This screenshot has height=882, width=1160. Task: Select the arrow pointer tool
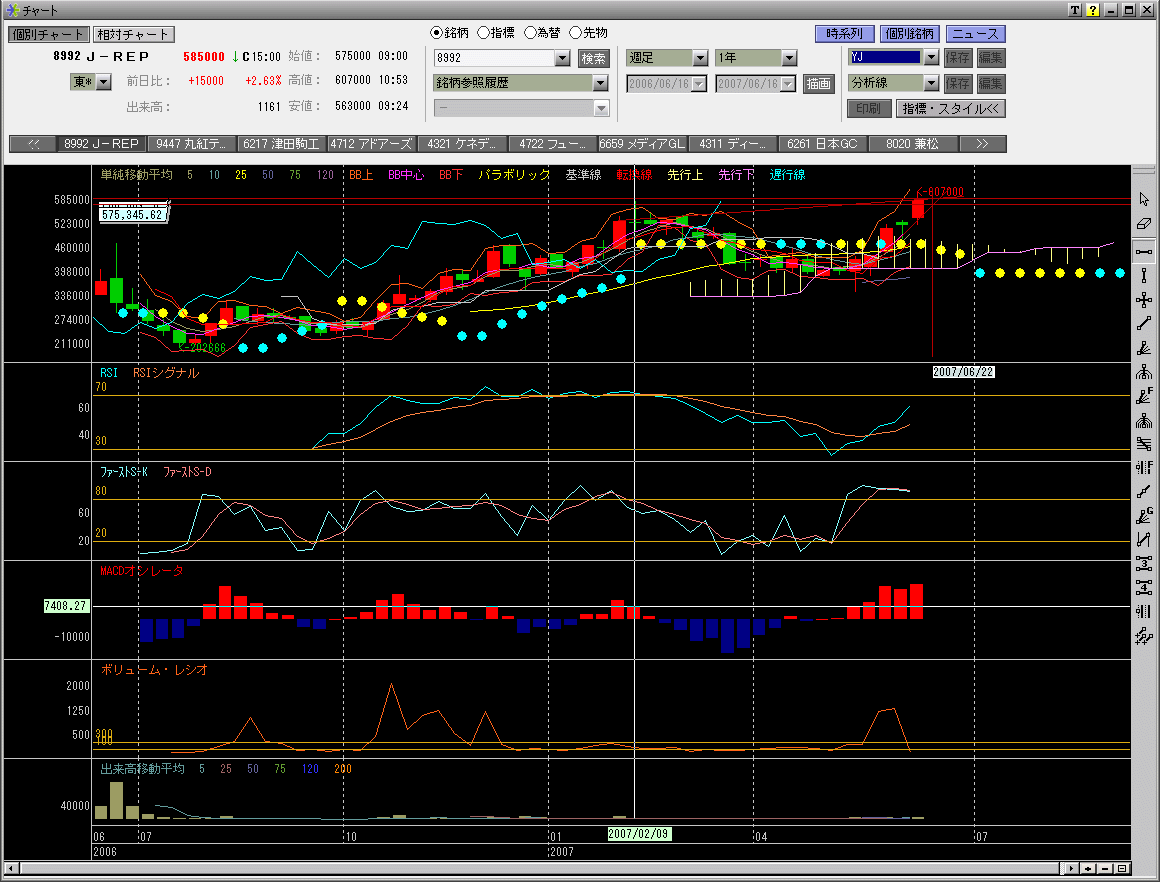(1144, 199)
